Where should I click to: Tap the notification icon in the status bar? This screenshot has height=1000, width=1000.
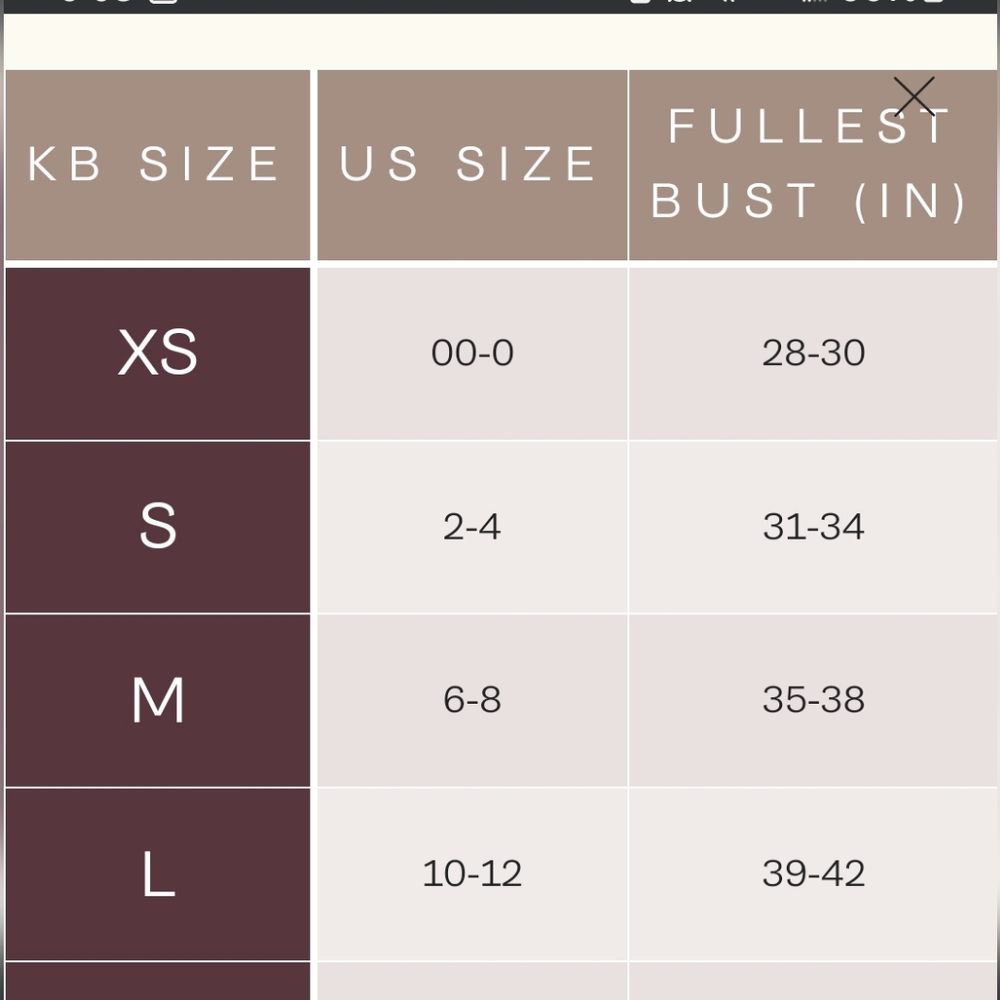pos(642,5)
